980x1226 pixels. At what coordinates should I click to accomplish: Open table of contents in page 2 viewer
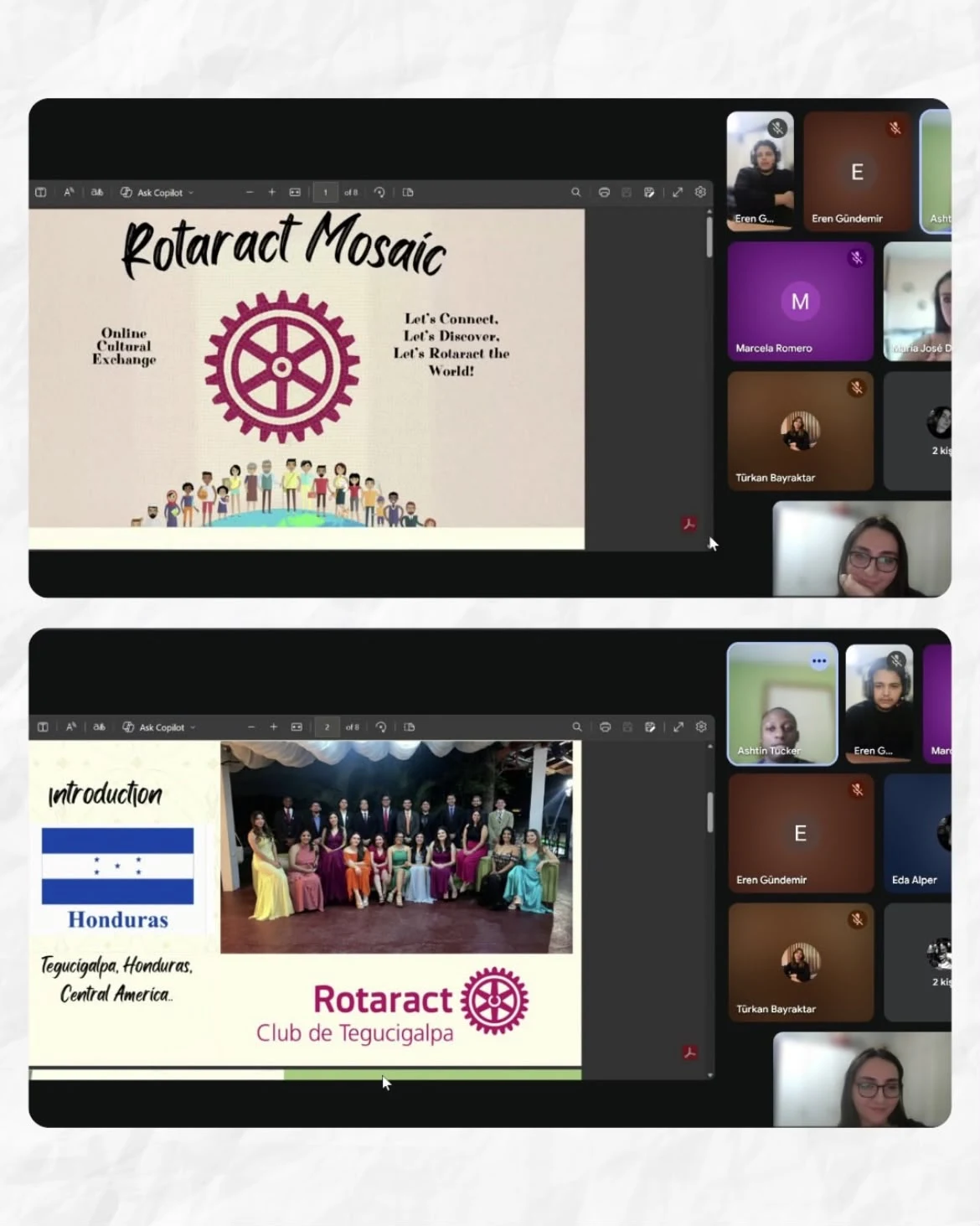43,727
